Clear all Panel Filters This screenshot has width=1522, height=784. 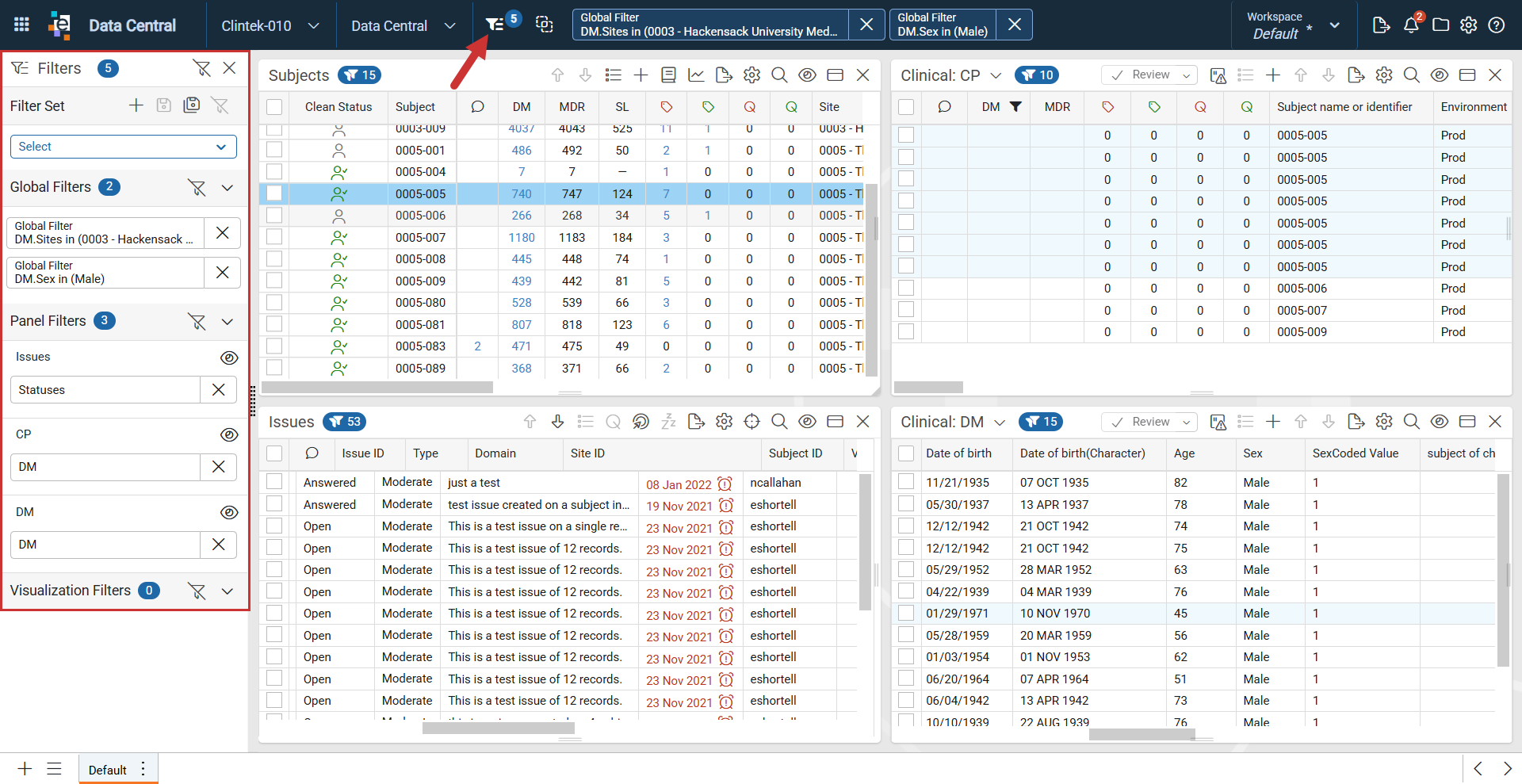point(197,321)
